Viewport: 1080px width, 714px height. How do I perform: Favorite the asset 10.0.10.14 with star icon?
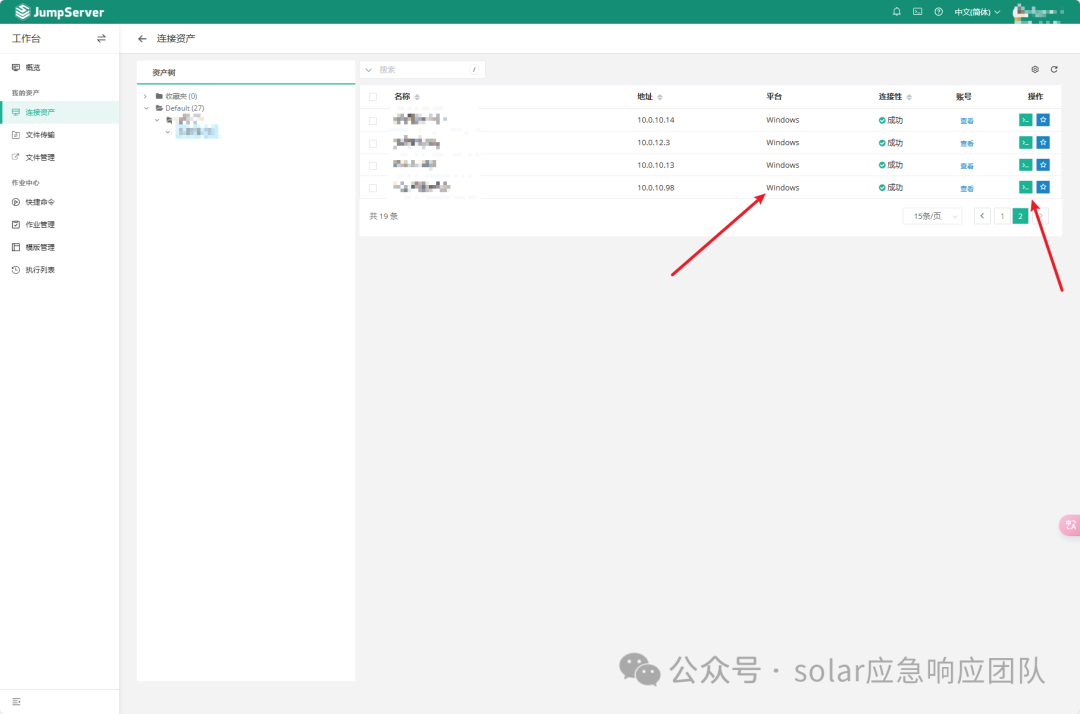tap(1043, 119)
